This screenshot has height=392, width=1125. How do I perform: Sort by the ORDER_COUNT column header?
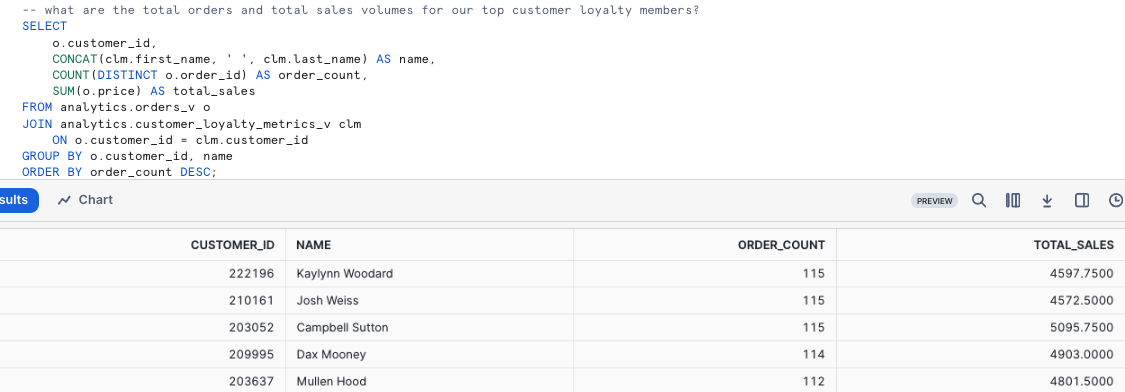coord(781,245)
